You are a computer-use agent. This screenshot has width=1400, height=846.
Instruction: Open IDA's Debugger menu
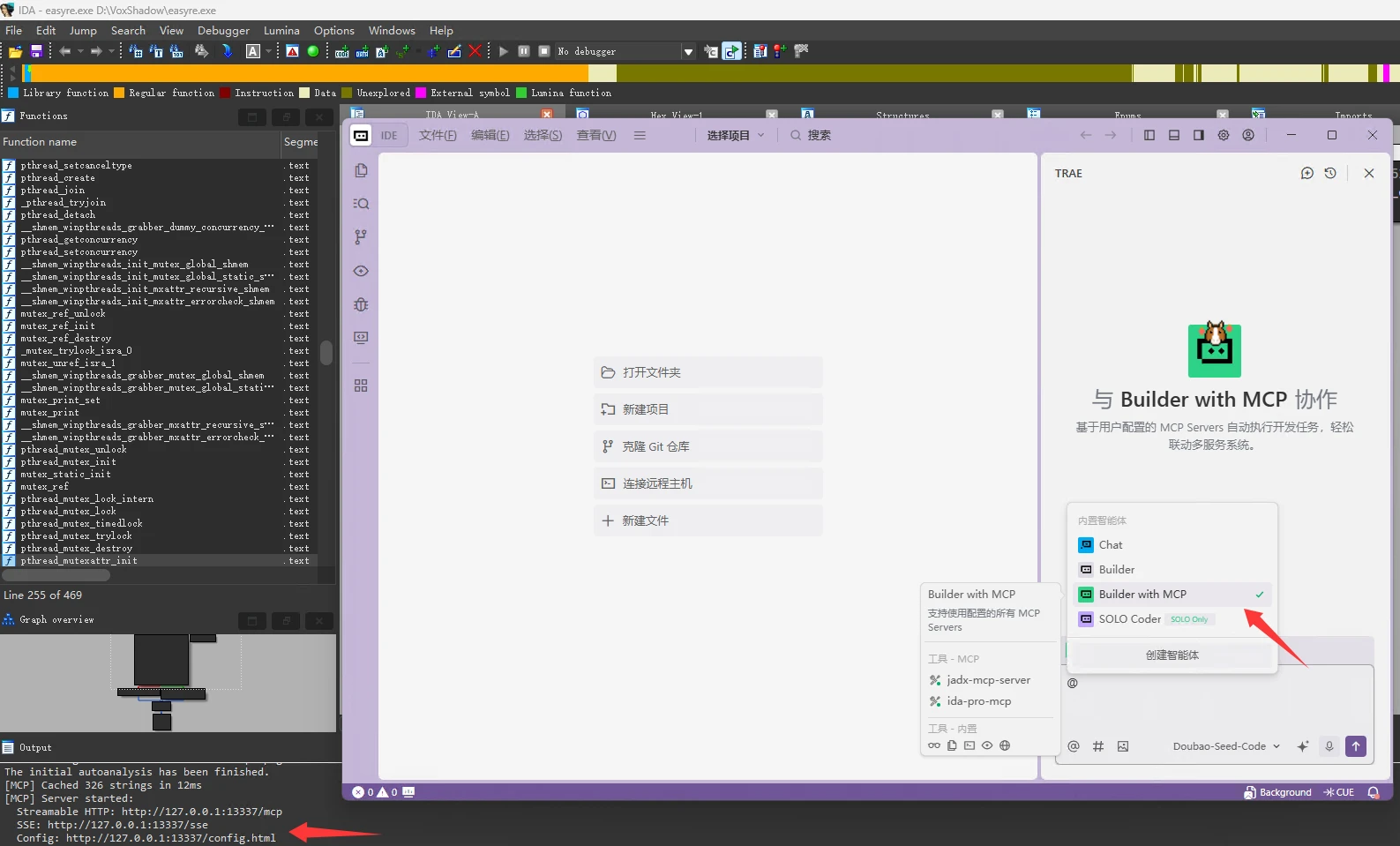pos(223,30)
